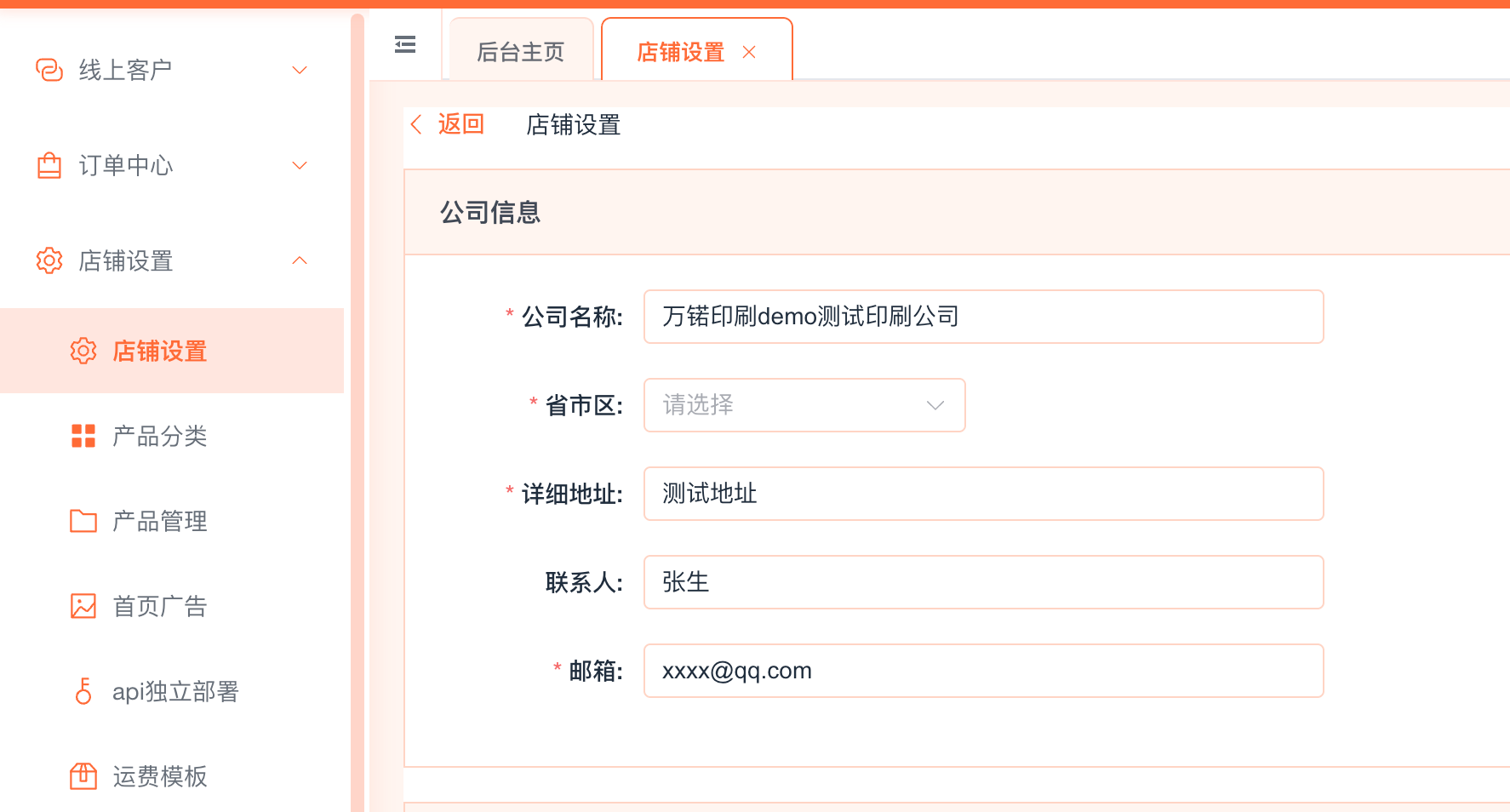Image resolution: width=1510 pixels, height=812 pixels.
Task: Click the 运费模板 package icon
Action: tap(83, 776)
